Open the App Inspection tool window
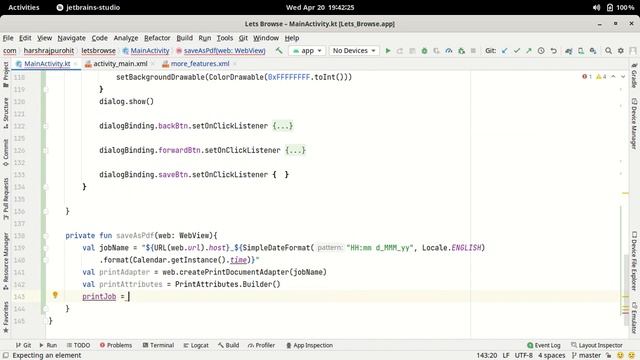This screenshot has width=640, height=360. coord(309,345)
